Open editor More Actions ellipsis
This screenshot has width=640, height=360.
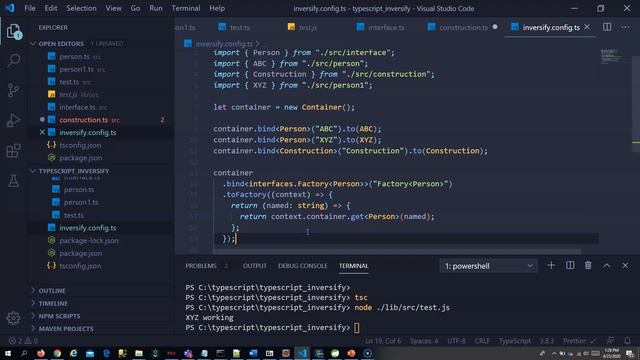(625, 27)
